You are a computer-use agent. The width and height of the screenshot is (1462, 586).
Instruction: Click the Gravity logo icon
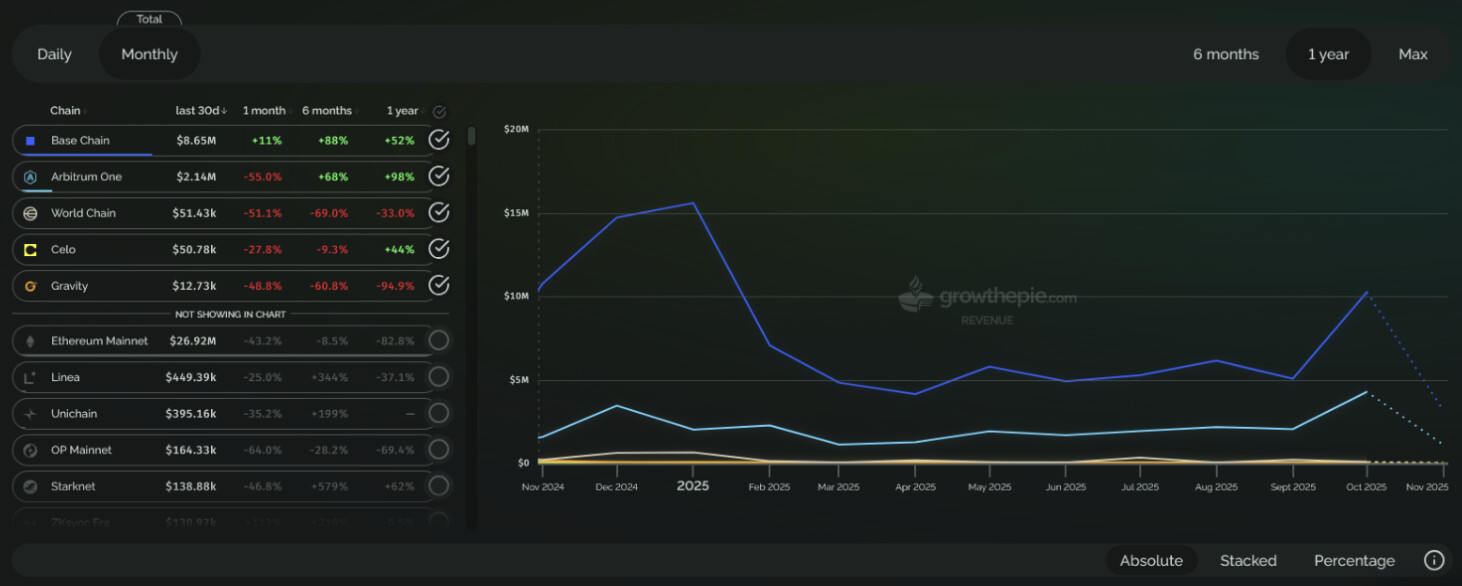pos(30,286)
